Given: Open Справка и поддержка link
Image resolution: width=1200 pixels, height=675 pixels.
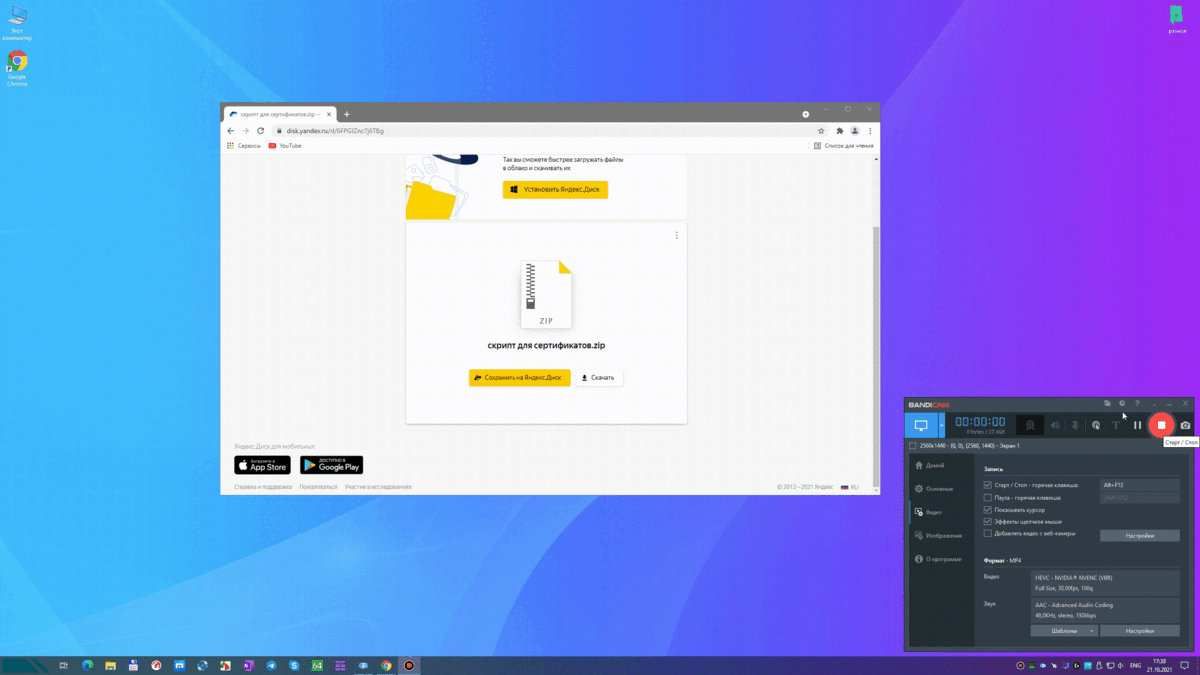Looking at the screenshot, I should pyautogui.click(x=263, y=487).
